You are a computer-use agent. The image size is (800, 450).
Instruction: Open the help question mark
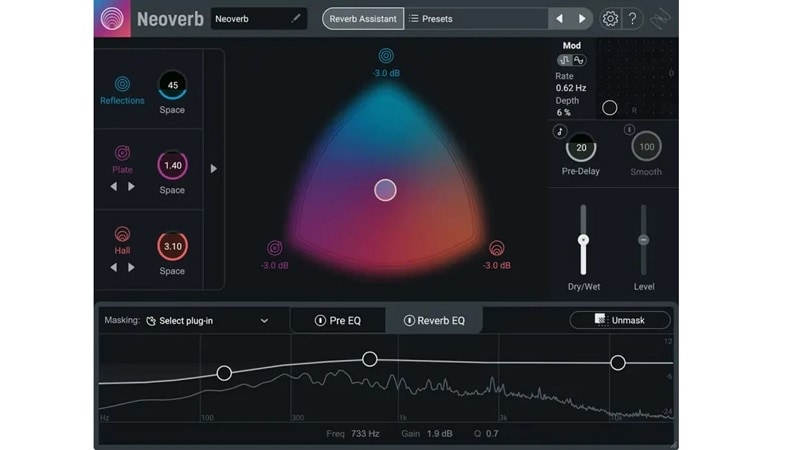pos(633,19)
